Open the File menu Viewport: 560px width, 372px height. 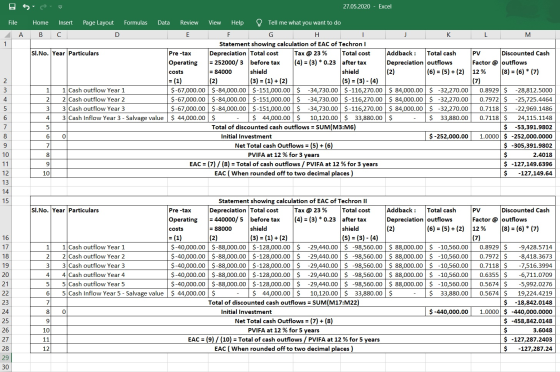(13, 22)
